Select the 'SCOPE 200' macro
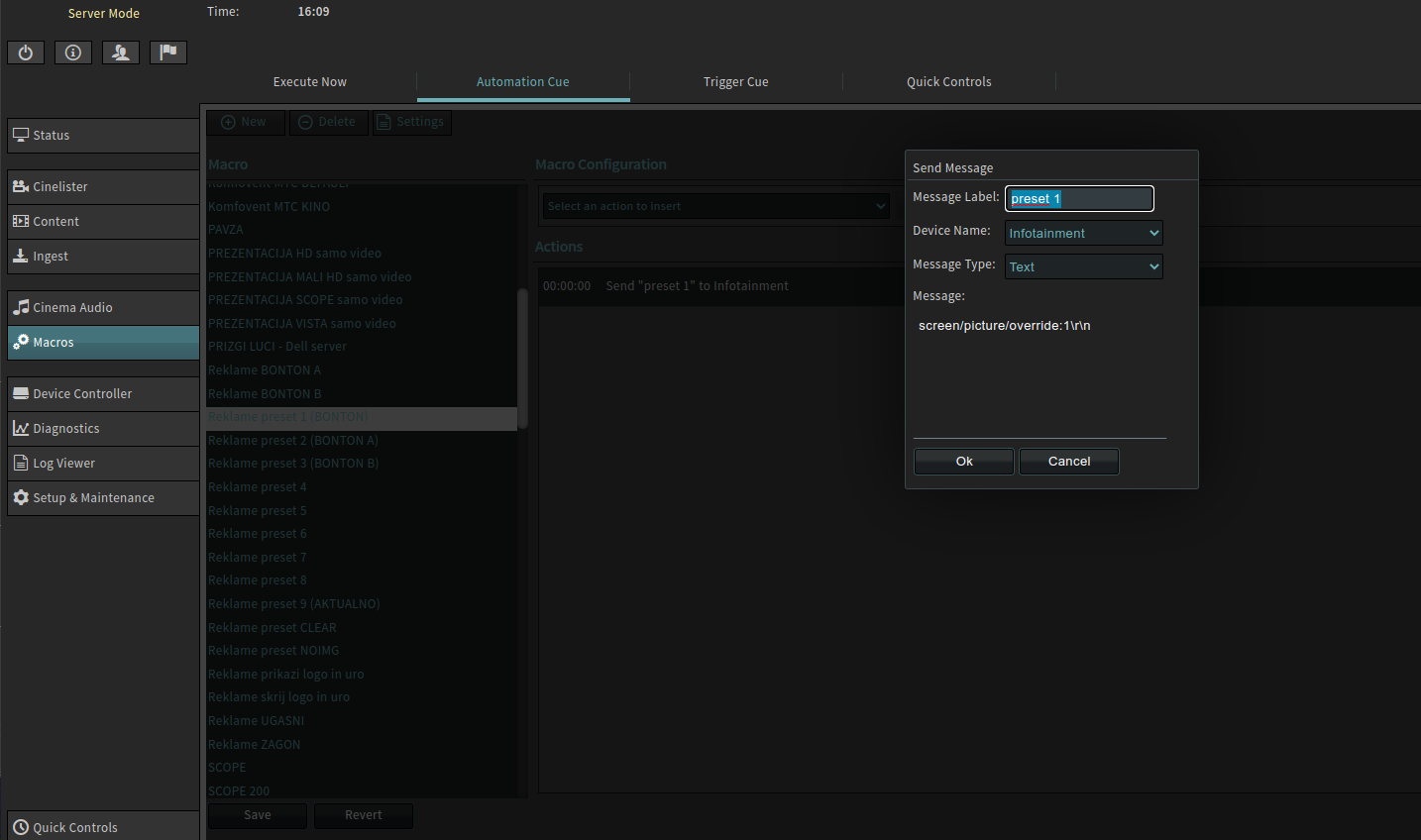 362,790
